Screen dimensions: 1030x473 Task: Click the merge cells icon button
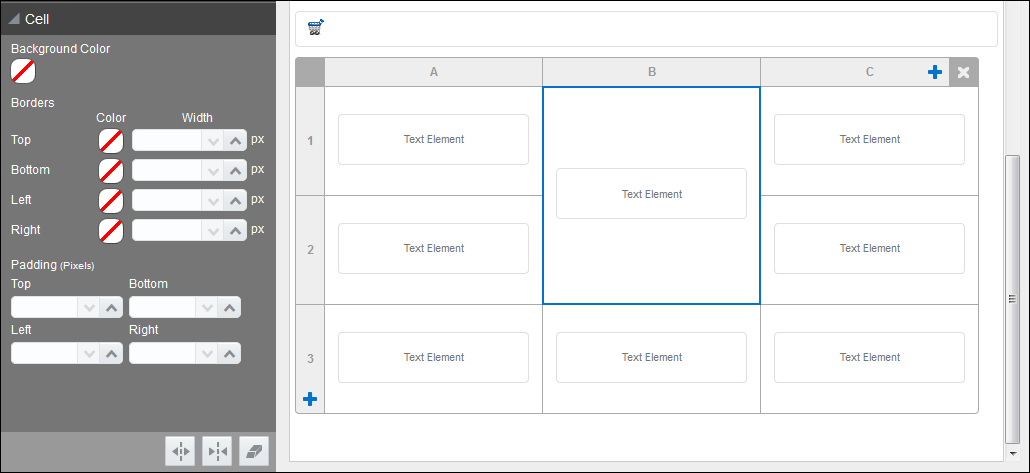click(x=218, y=452)
